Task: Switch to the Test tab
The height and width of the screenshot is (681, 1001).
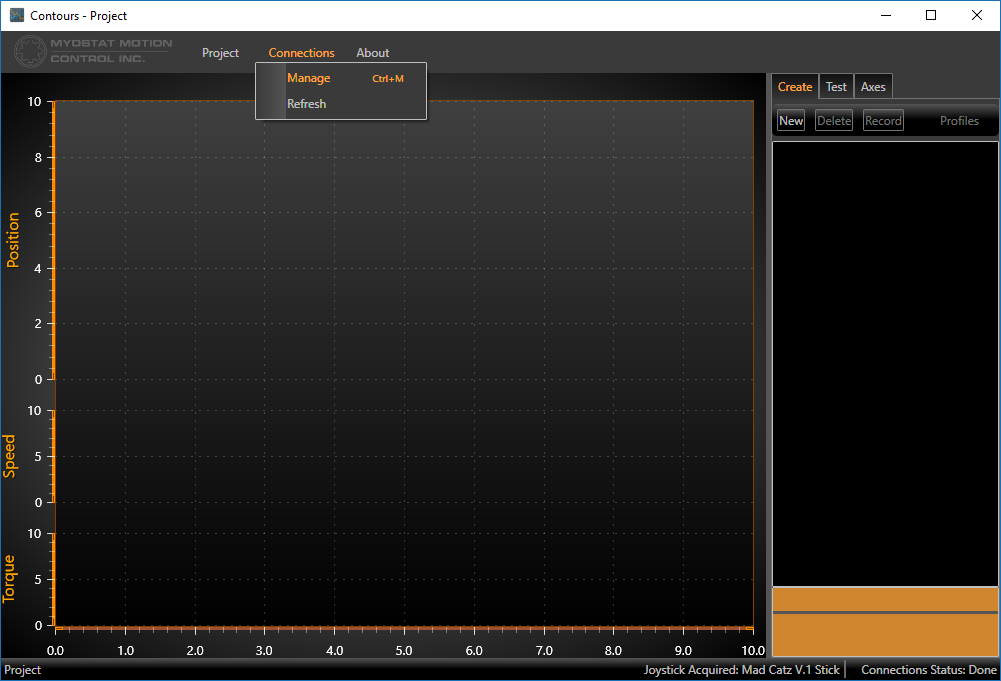Action: point(836,87)
